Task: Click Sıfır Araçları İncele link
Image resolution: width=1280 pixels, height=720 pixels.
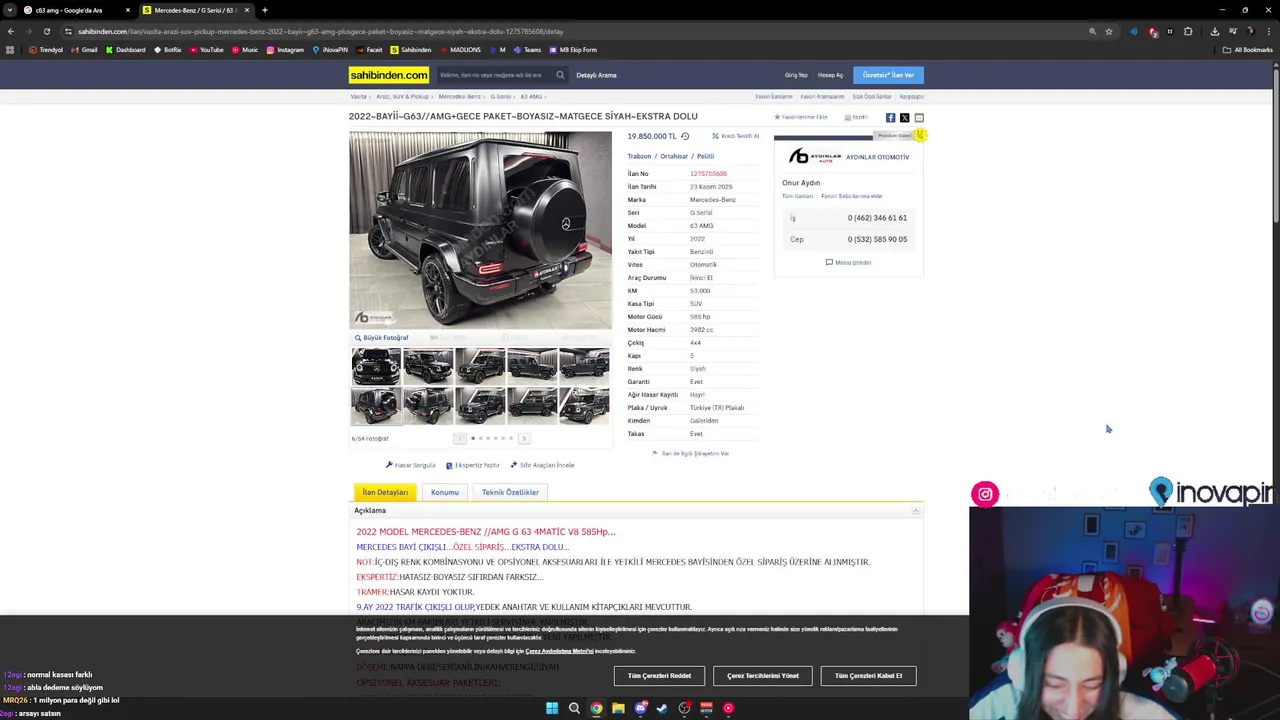Action: 542,465
